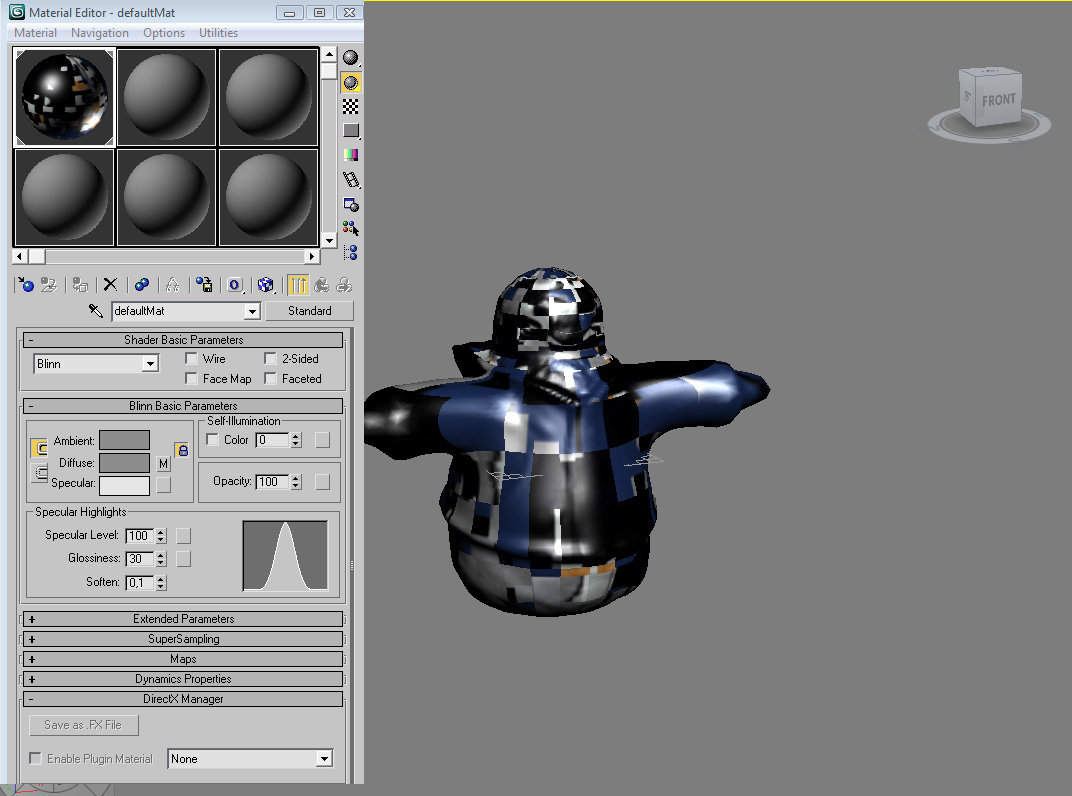Toggle Show Map in Viewport

pos(266,285)
